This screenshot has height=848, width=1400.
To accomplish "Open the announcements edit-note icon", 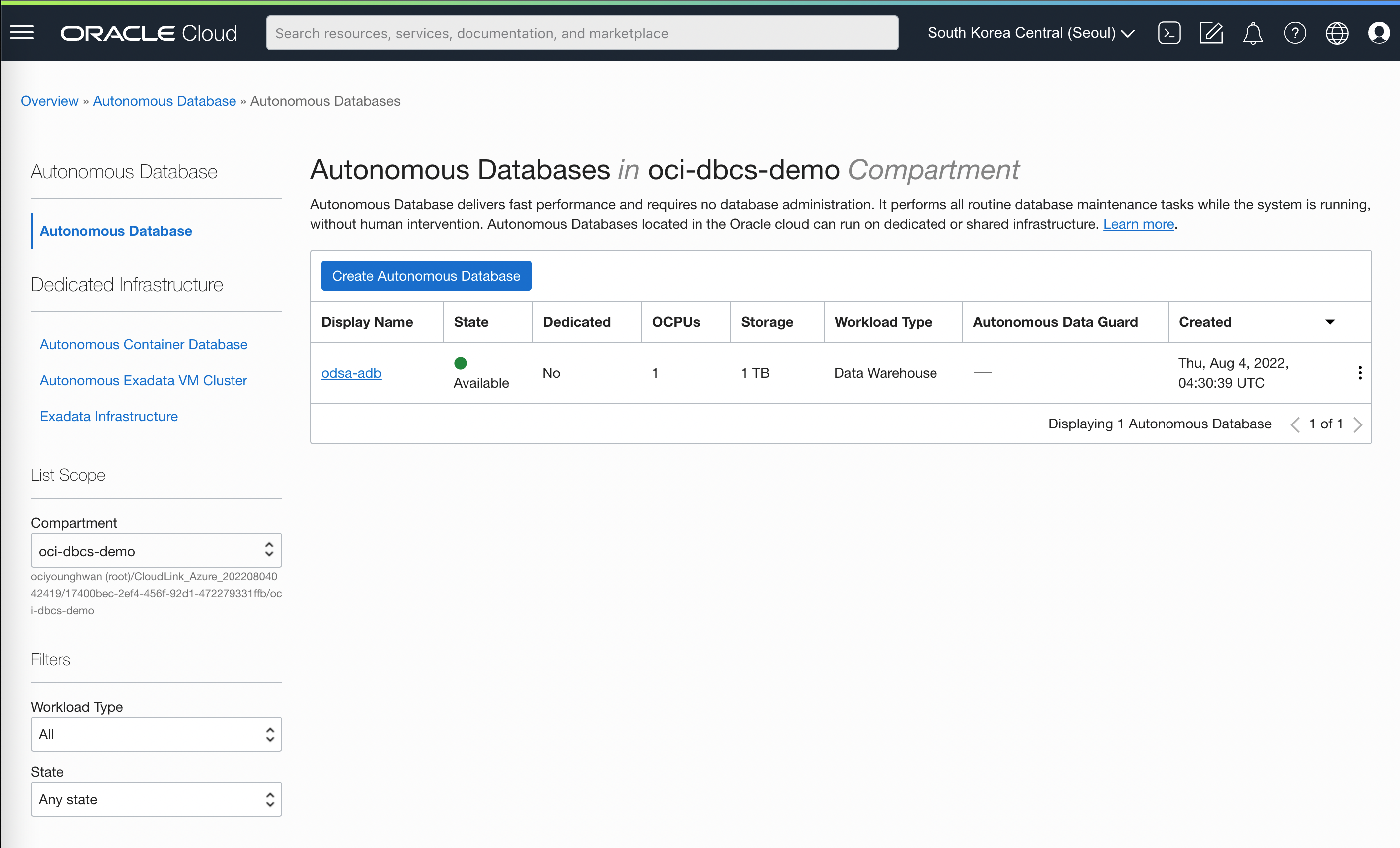I will (x=1211, y=33).
